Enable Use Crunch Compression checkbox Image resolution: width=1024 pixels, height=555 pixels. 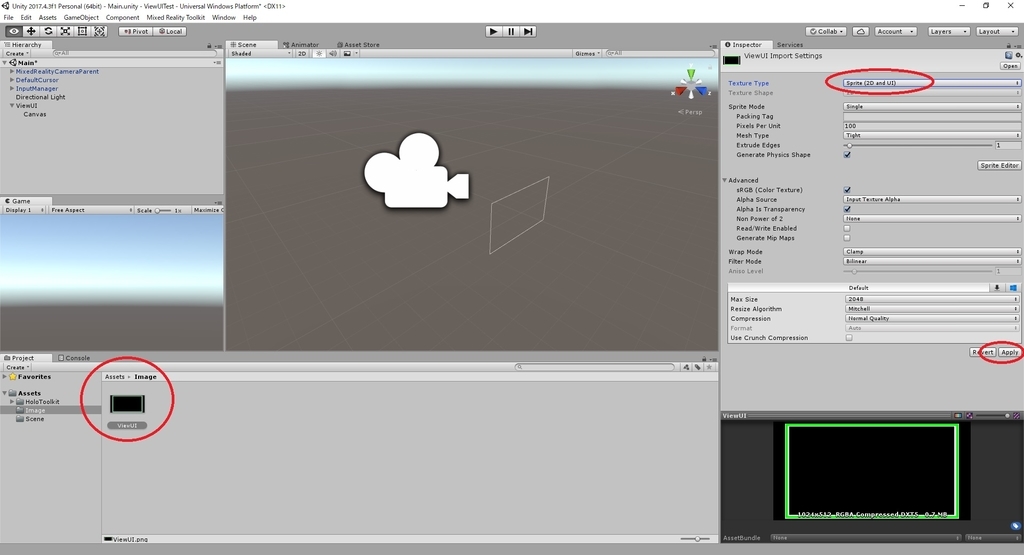pyautogui.click(x=849, y=338)
